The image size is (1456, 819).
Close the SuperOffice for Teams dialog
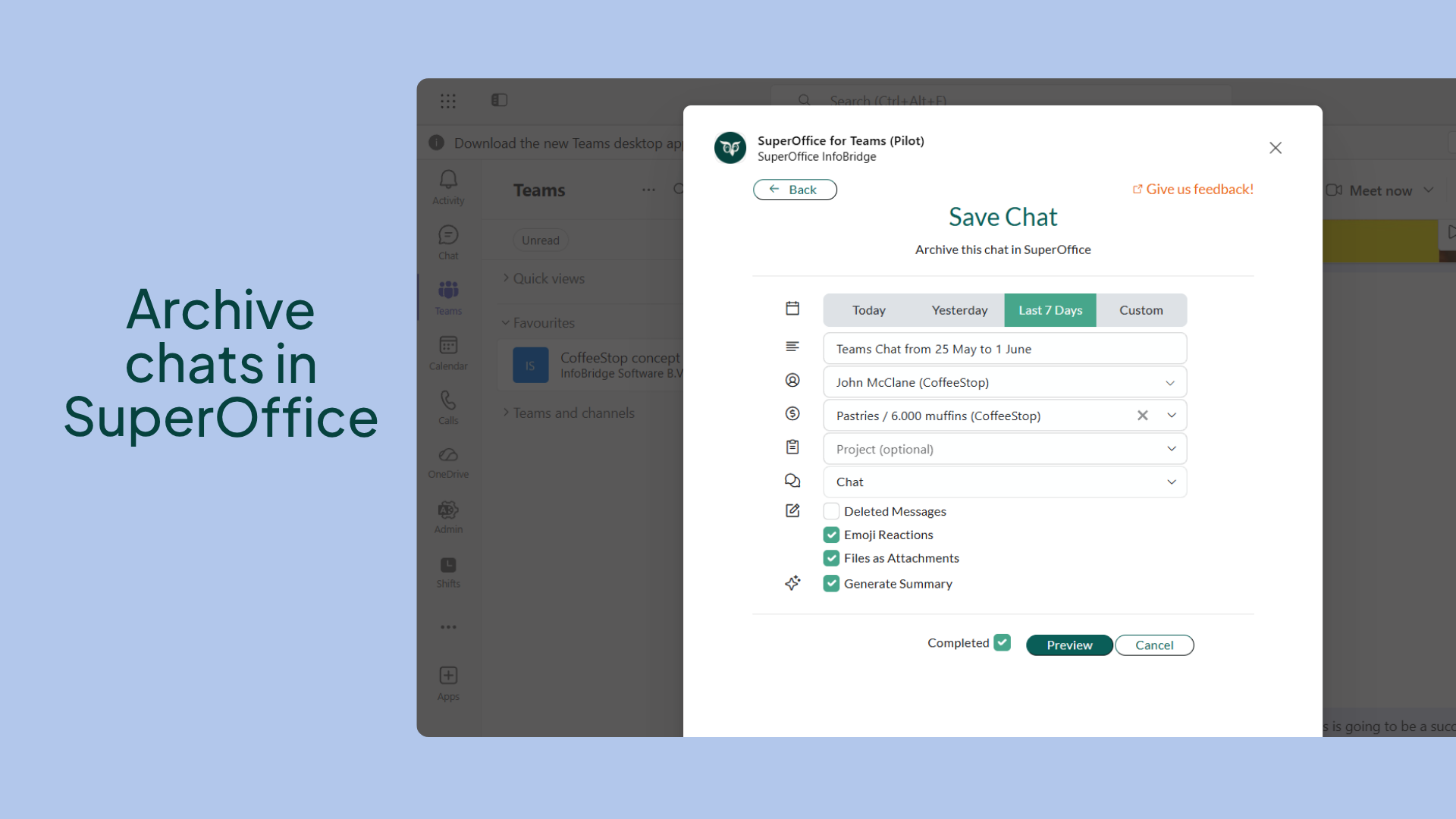tap(1276, 148)
